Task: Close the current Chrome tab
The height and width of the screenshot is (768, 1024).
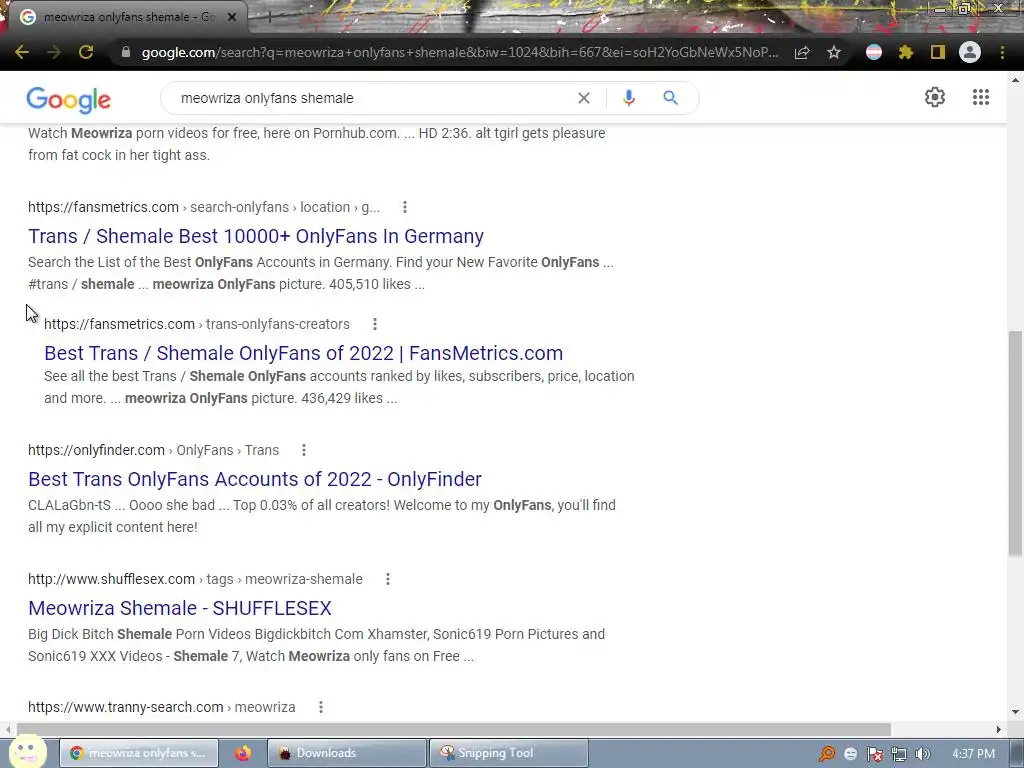Action: point(232,17)
